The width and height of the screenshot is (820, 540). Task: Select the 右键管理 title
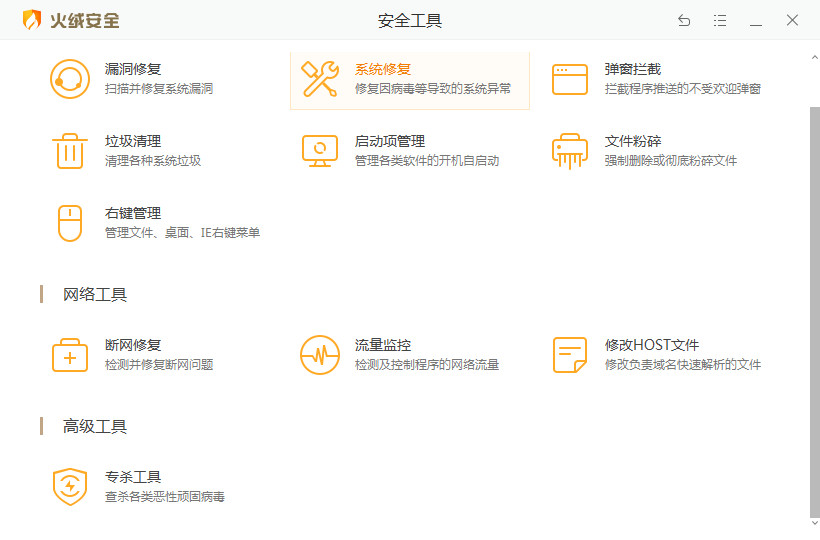[133, 213]
